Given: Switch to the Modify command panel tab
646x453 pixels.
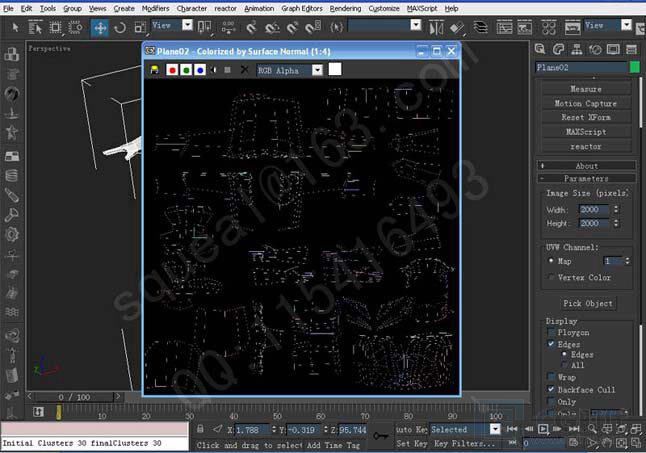Looking at the screenshot, I should click(x=558, y=49).
